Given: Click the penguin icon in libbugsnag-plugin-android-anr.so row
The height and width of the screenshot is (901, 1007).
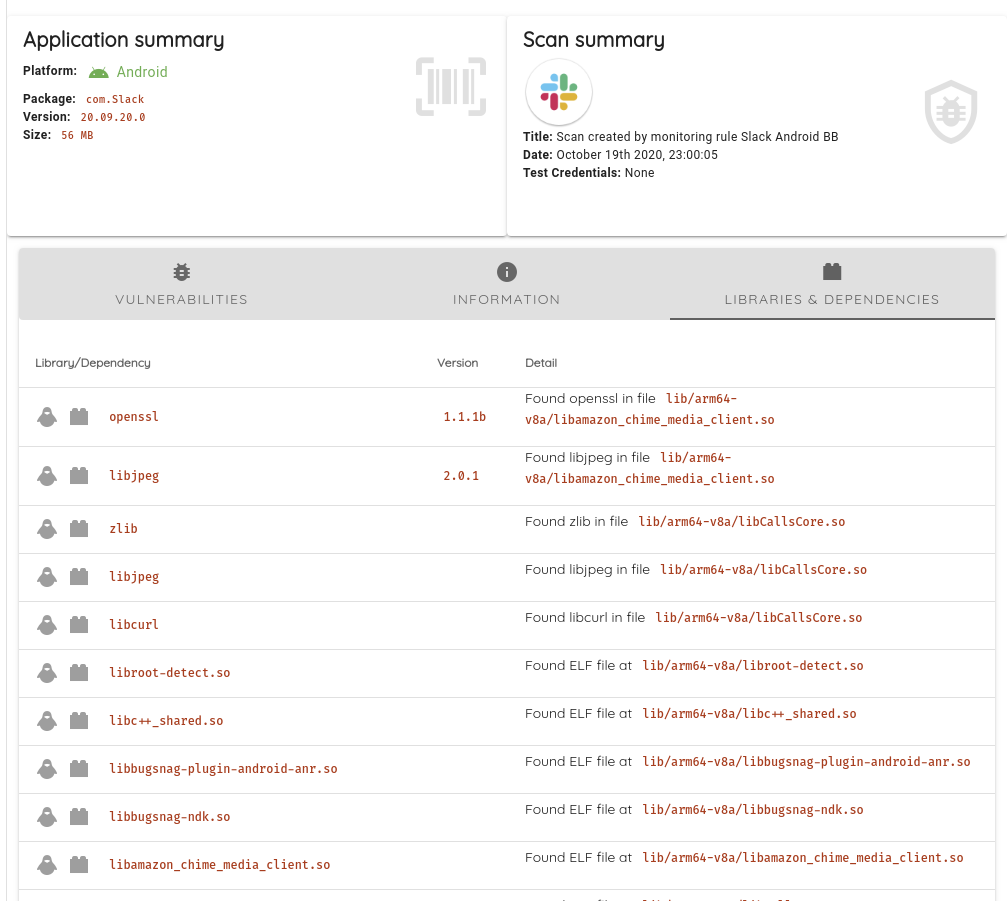Looking at the screenshot, I should click(x=47, y=769).
